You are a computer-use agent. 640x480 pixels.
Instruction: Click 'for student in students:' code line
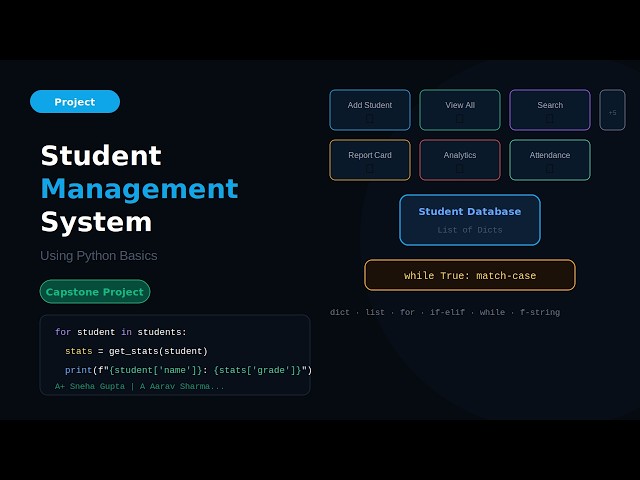click(121, 332)
